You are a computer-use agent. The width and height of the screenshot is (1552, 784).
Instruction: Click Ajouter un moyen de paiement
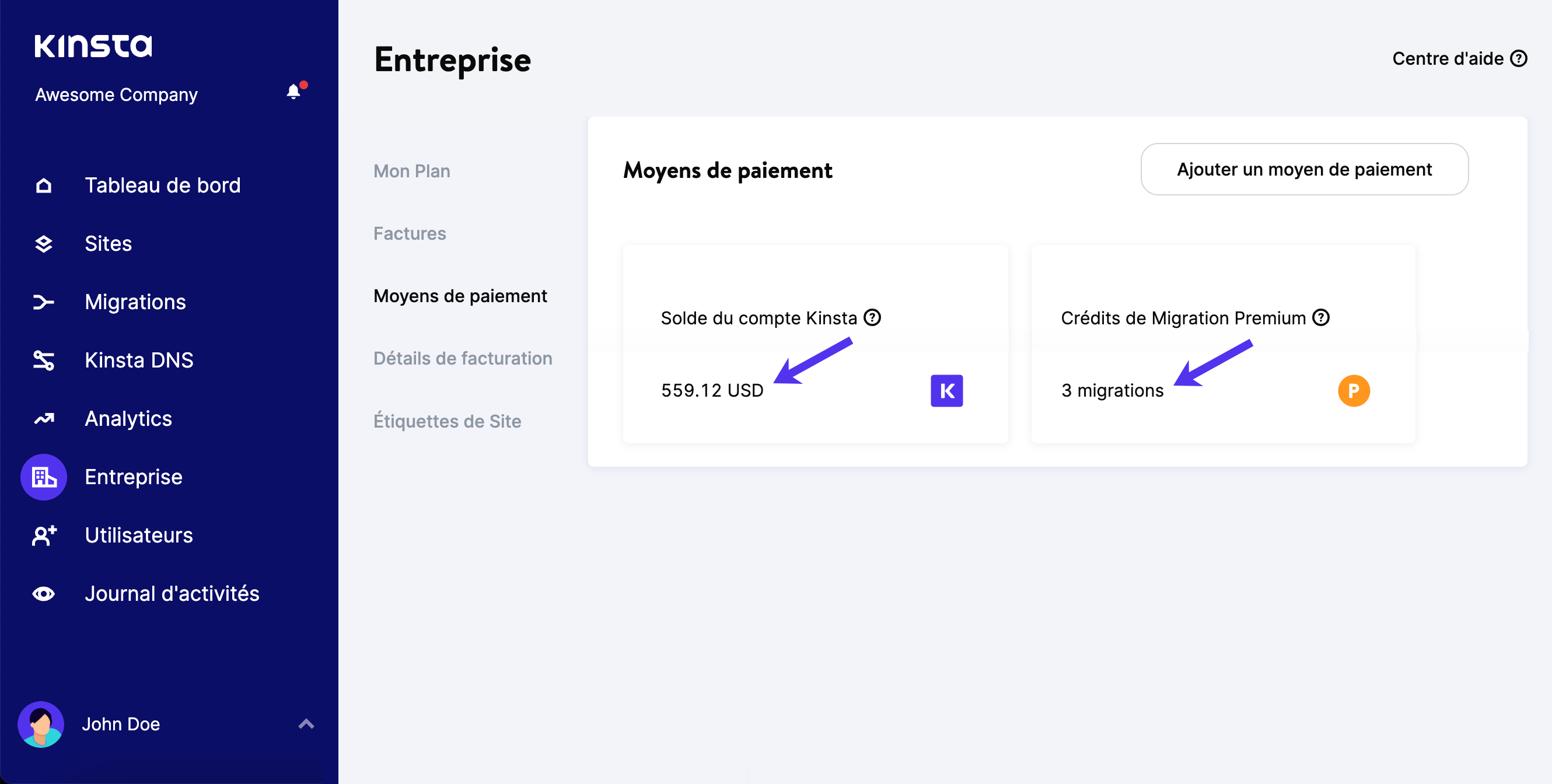[x=1304, y=169]
